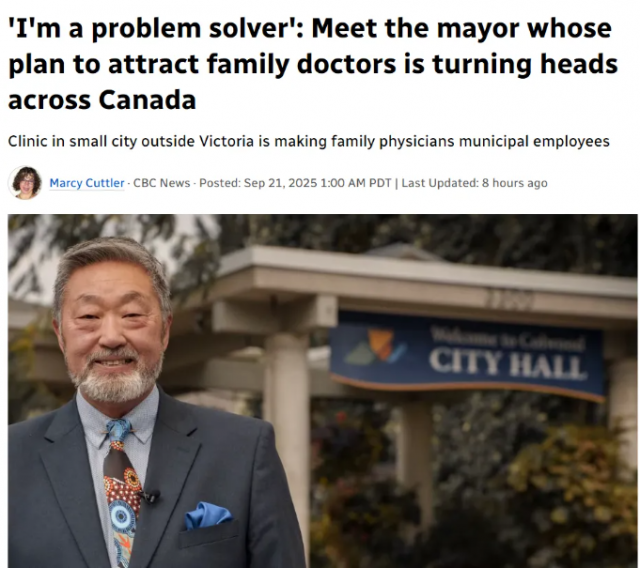Click the author's round avatar photo
The width and height of the screenshot is (640, 568).
(25, 183)
